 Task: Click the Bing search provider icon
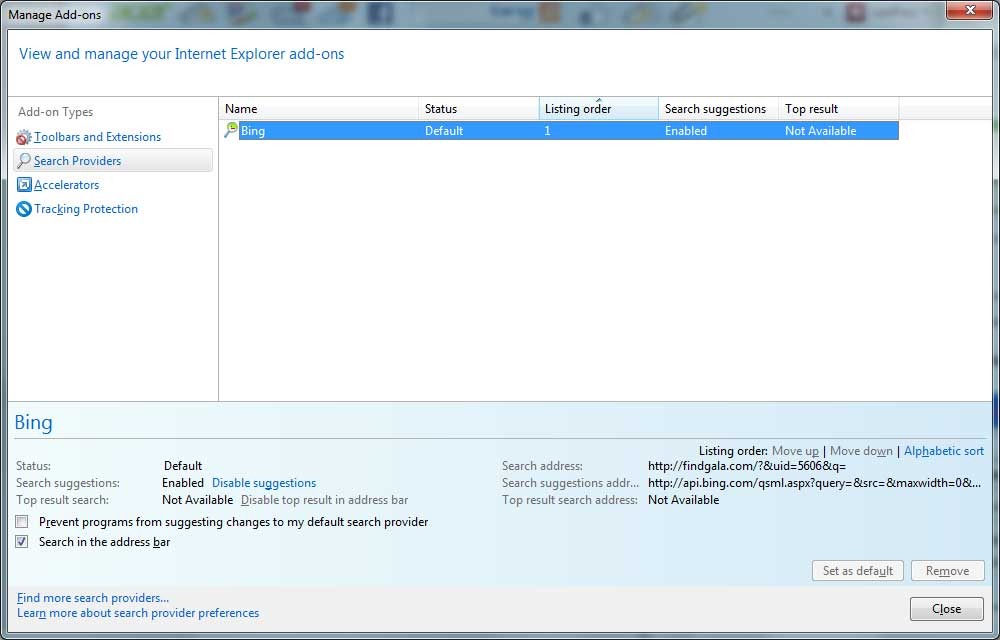[230, 130]
